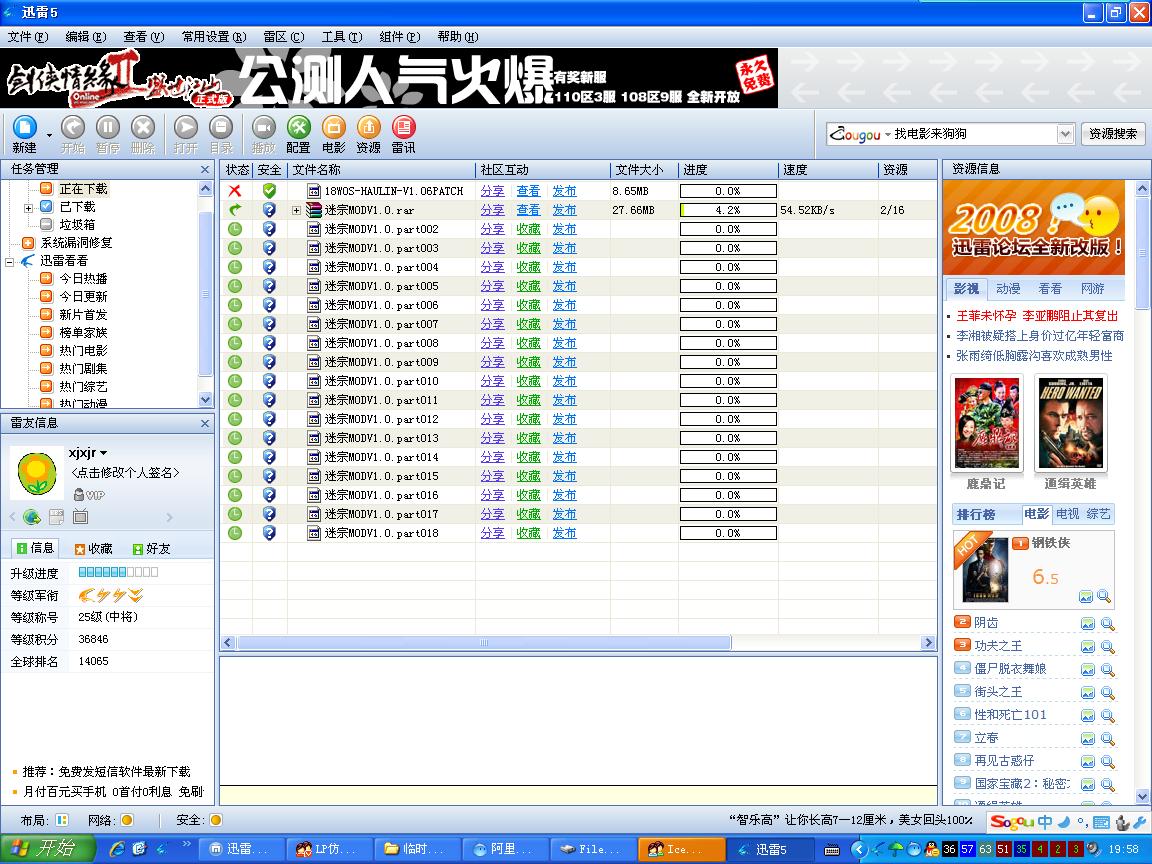
Task: Click the 网络 network status indicator
Action: (x=126, y=820)
